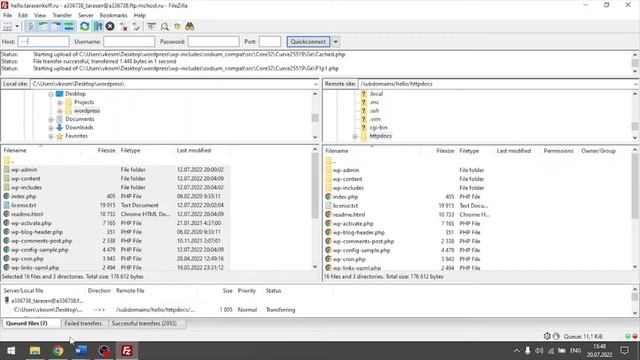Open the View menu
The width and height of the screenshot is (640, 360).
point(40,15)
